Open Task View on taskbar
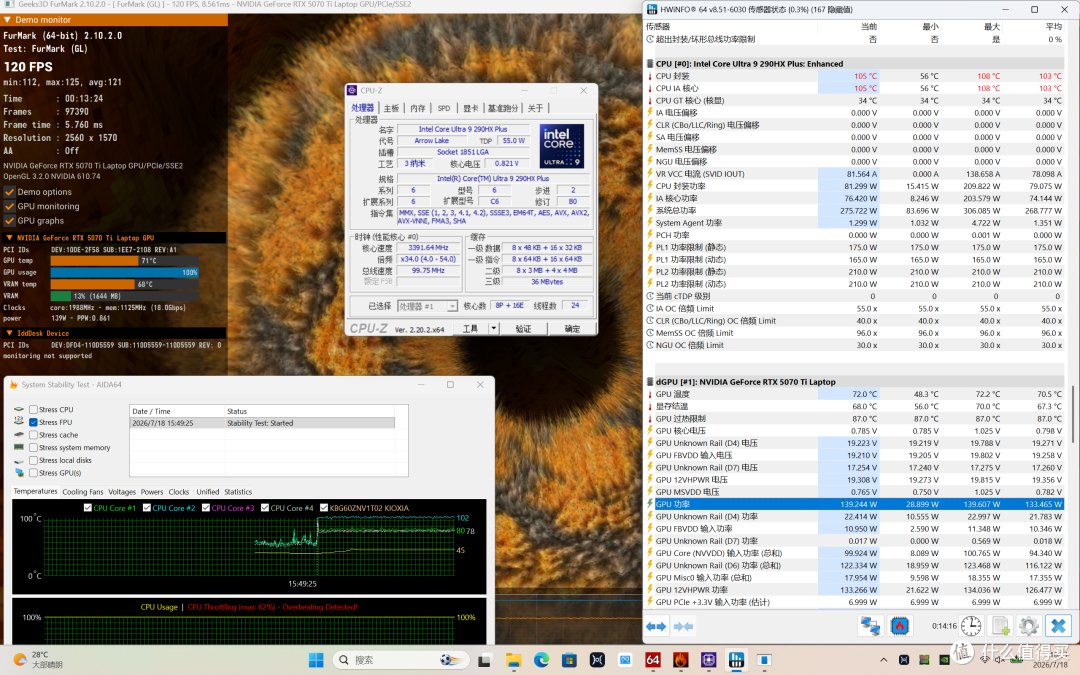Image resolution: width=1080 pixels, height=675 pixels. pyautogui.click(x=485, y=660)
